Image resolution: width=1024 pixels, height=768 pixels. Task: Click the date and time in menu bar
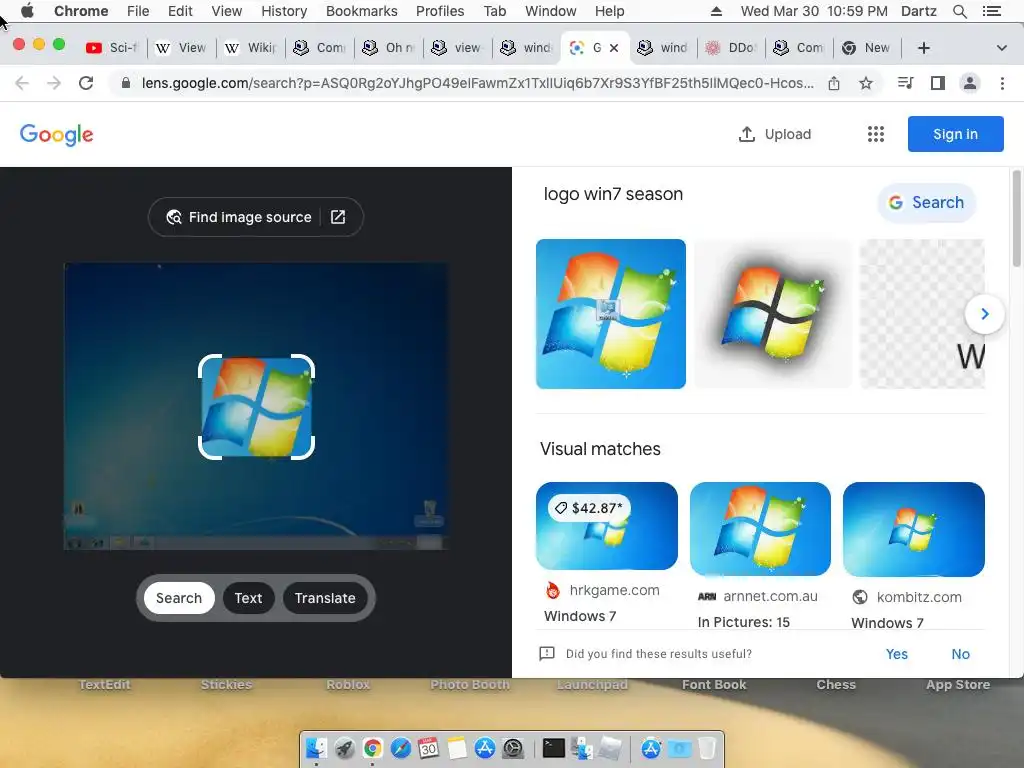tap(814, 11)
